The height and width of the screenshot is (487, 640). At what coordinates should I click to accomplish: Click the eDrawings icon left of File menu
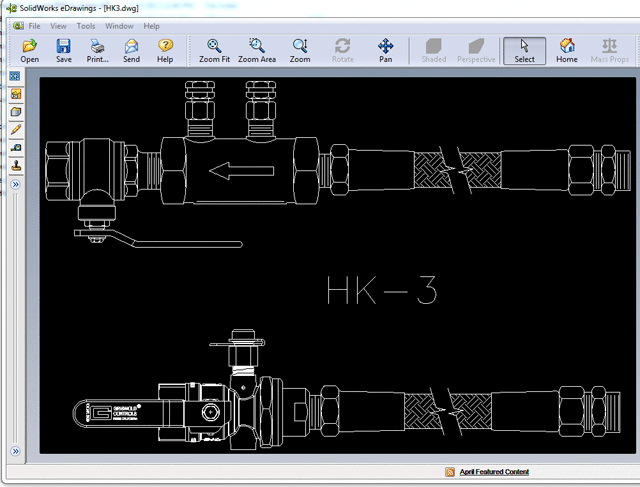coord(18,26)
